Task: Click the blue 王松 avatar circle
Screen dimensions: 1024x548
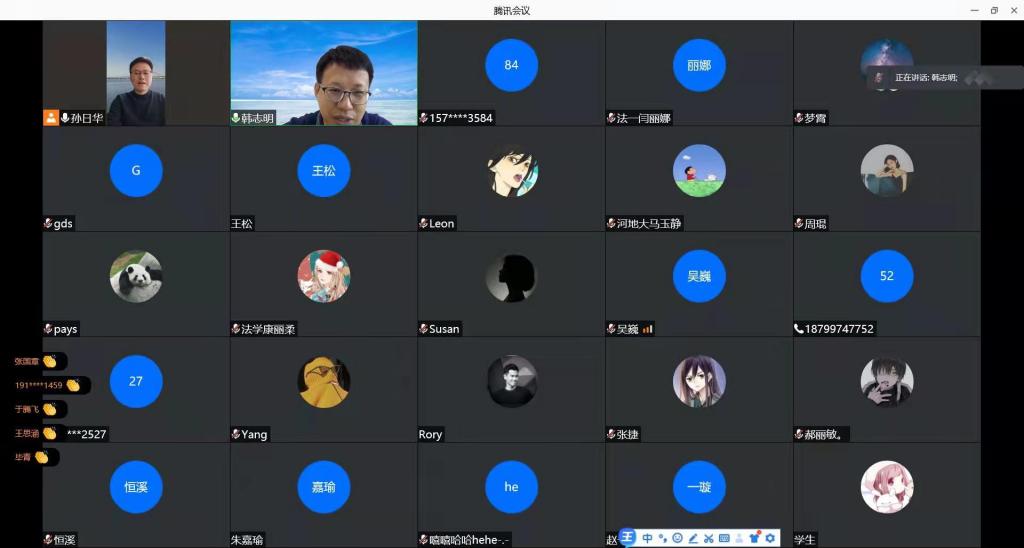Action: (324, 170)
